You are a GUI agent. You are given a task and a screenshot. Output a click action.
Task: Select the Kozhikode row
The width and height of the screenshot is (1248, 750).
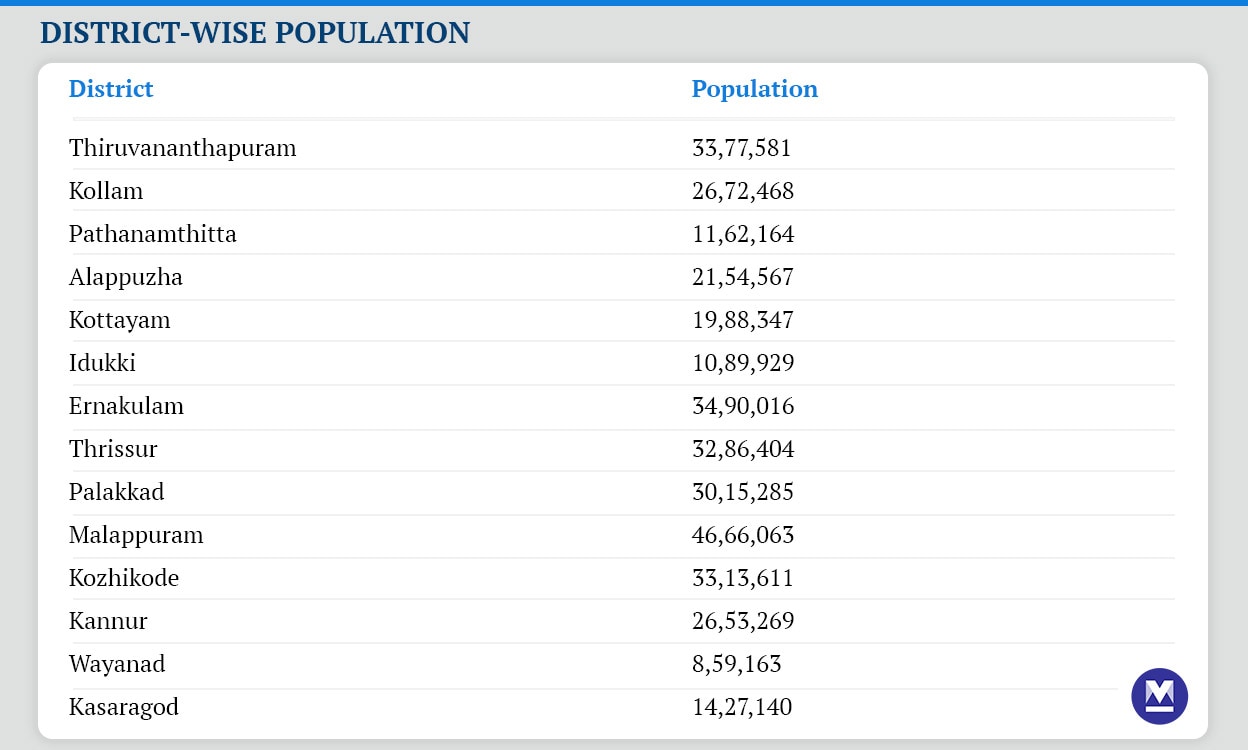point(124,578)
